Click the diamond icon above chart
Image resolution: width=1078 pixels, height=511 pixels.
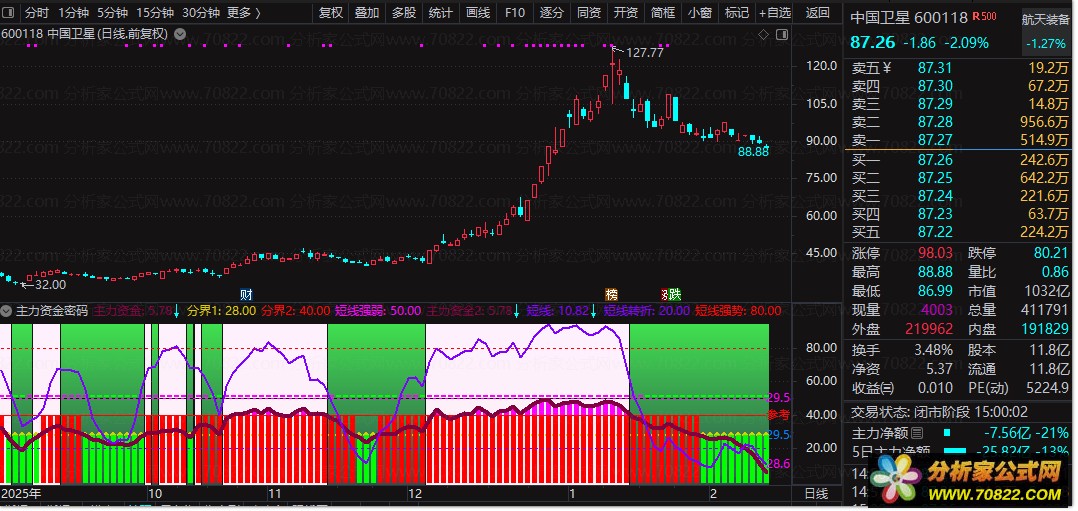click(x=763, y=34)
